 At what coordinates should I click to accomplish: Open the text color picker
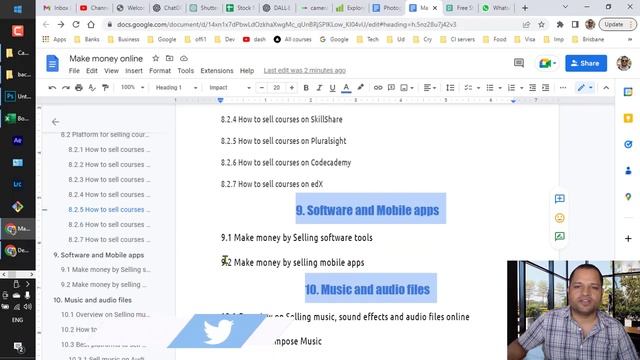click(x=346, y=87)
